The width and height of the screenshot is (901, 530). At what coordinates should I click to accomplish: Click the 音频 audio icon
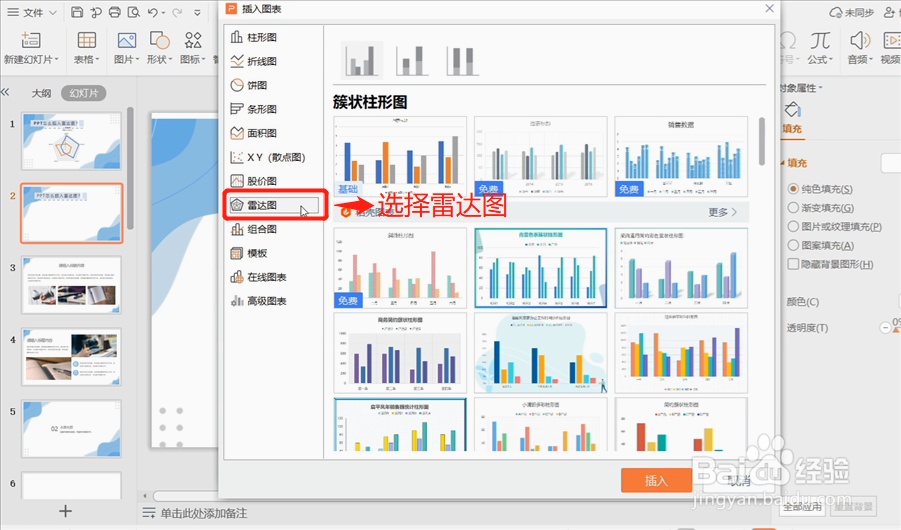click(x=860, y=40)
